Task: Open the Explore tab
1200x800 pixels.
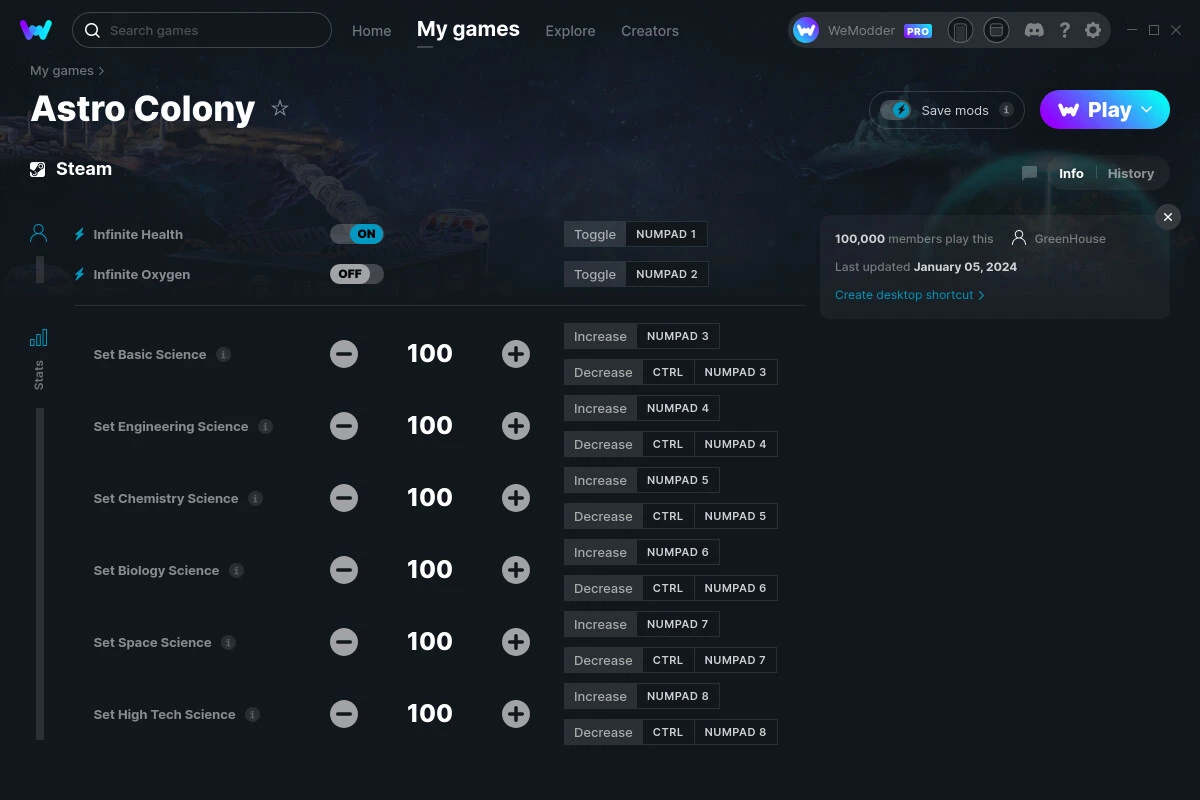Action: (x=570, y=31)
